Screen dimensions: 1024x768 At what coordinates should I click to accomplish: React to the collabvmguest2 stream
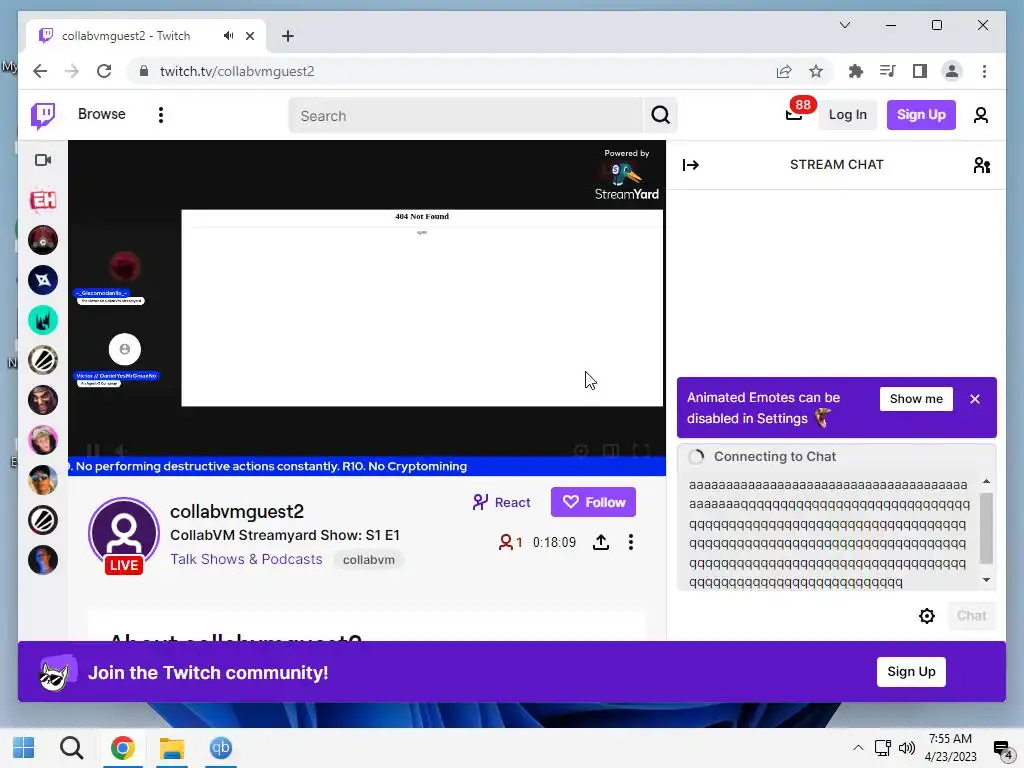(x=501, y=502)
